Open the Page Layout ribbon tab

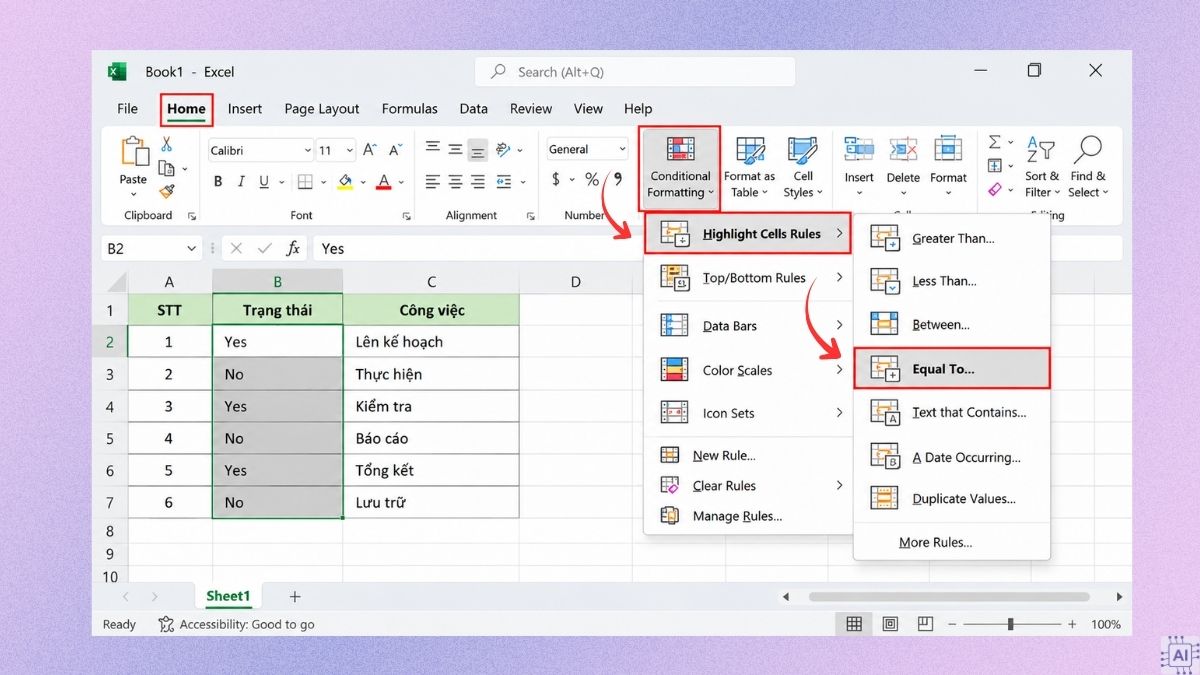click(x=322, y=109)
